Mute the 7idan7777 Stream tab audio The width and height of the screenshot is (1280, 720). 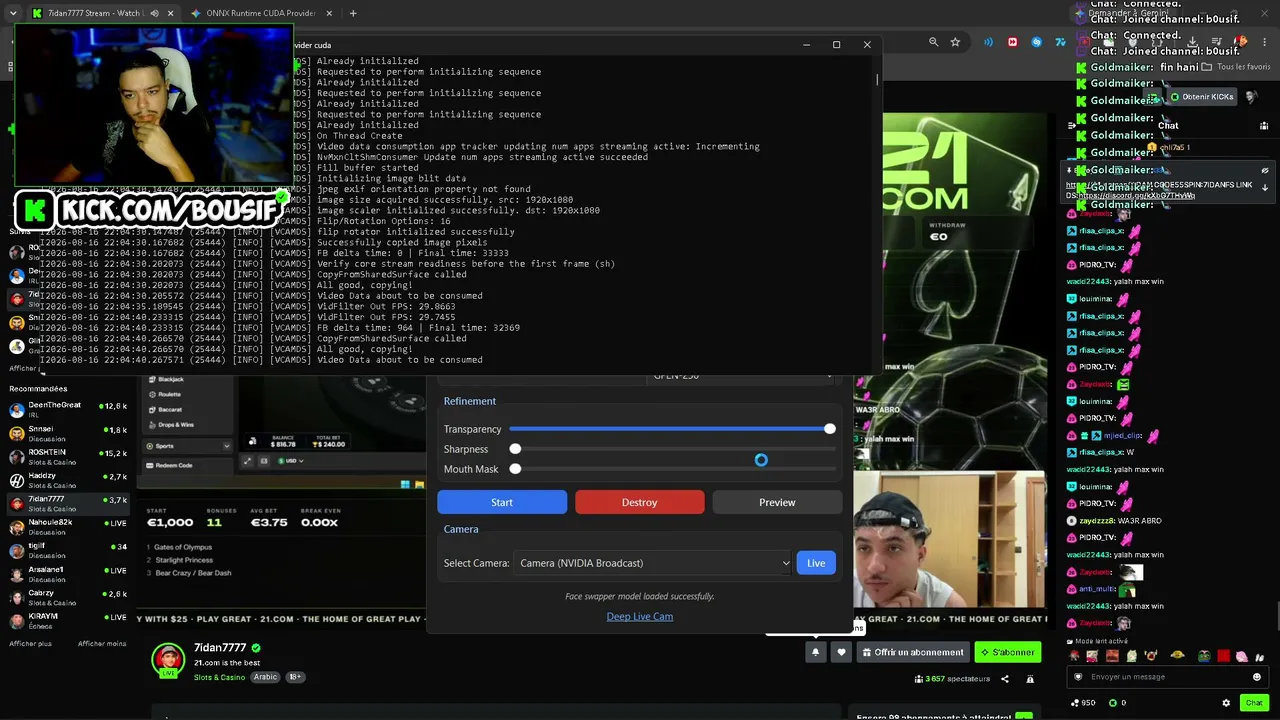point(154,13)
